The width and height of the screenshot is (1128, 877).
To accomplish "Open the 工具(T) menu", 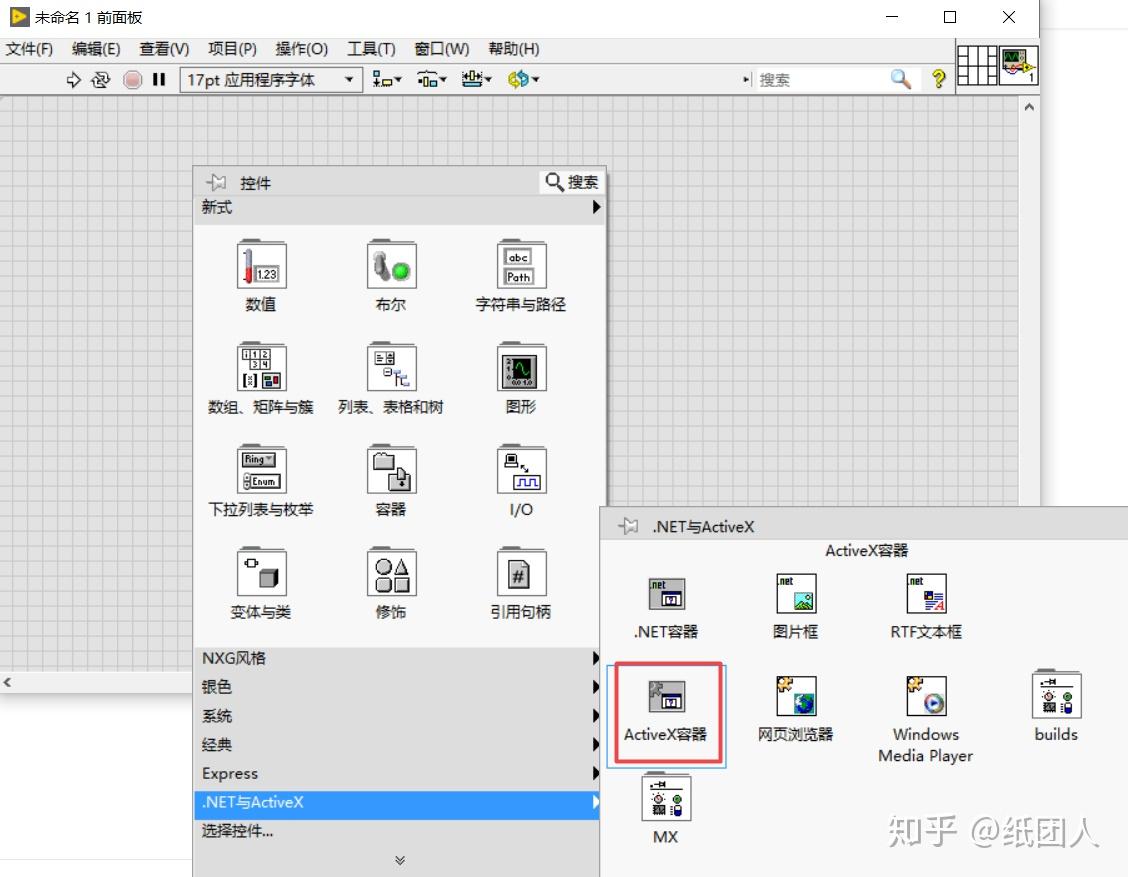I will click(371, 49).
